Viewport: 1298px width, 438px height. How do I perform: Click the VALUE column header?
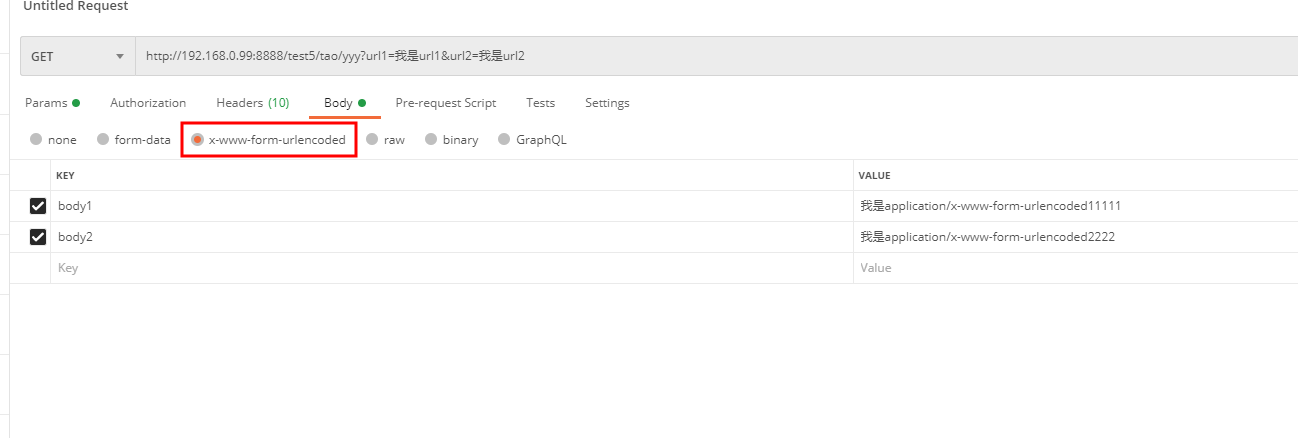[x=874, y=175]
